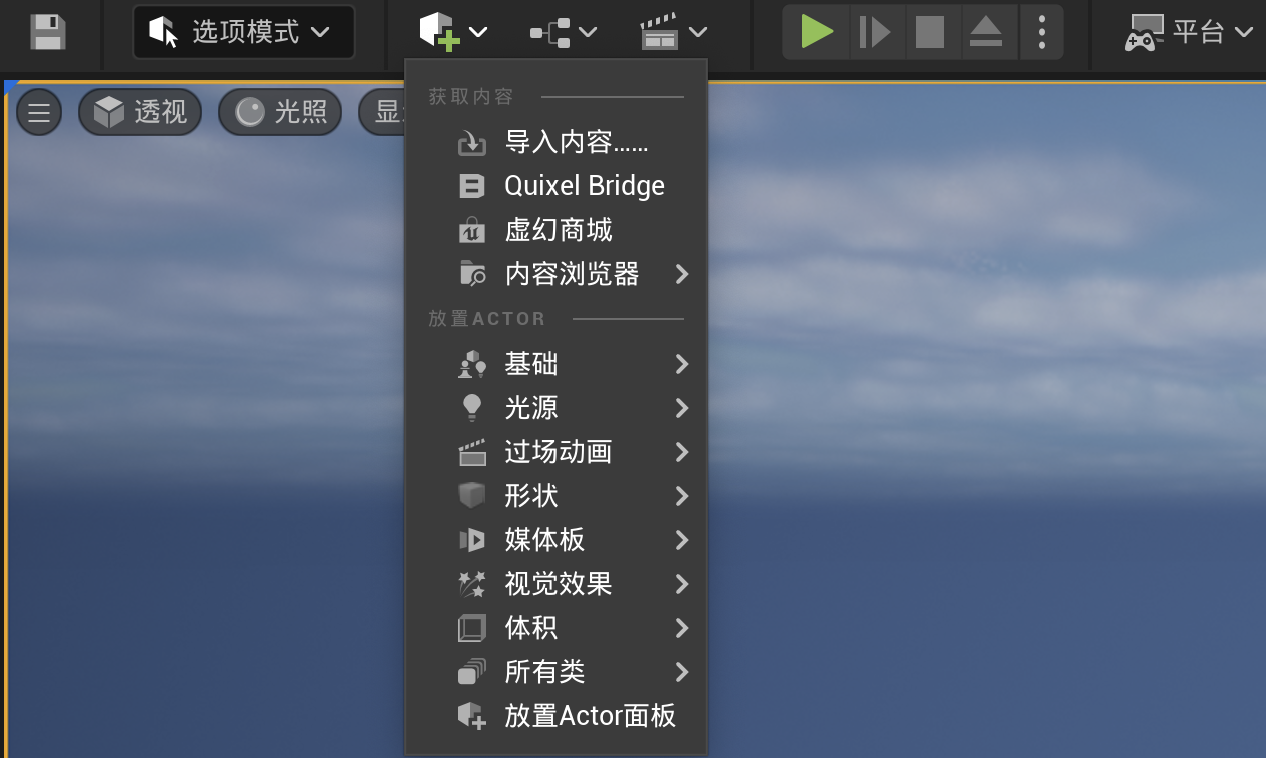Open the viewport hamburger options menu
Viewport: 1266px width, 758px height.
pos(39,112)
